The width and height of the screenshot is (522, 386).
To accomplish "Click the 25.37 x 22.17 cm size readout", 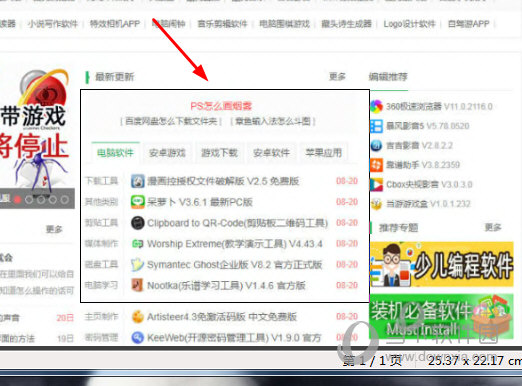I will [x=475, y=361].
